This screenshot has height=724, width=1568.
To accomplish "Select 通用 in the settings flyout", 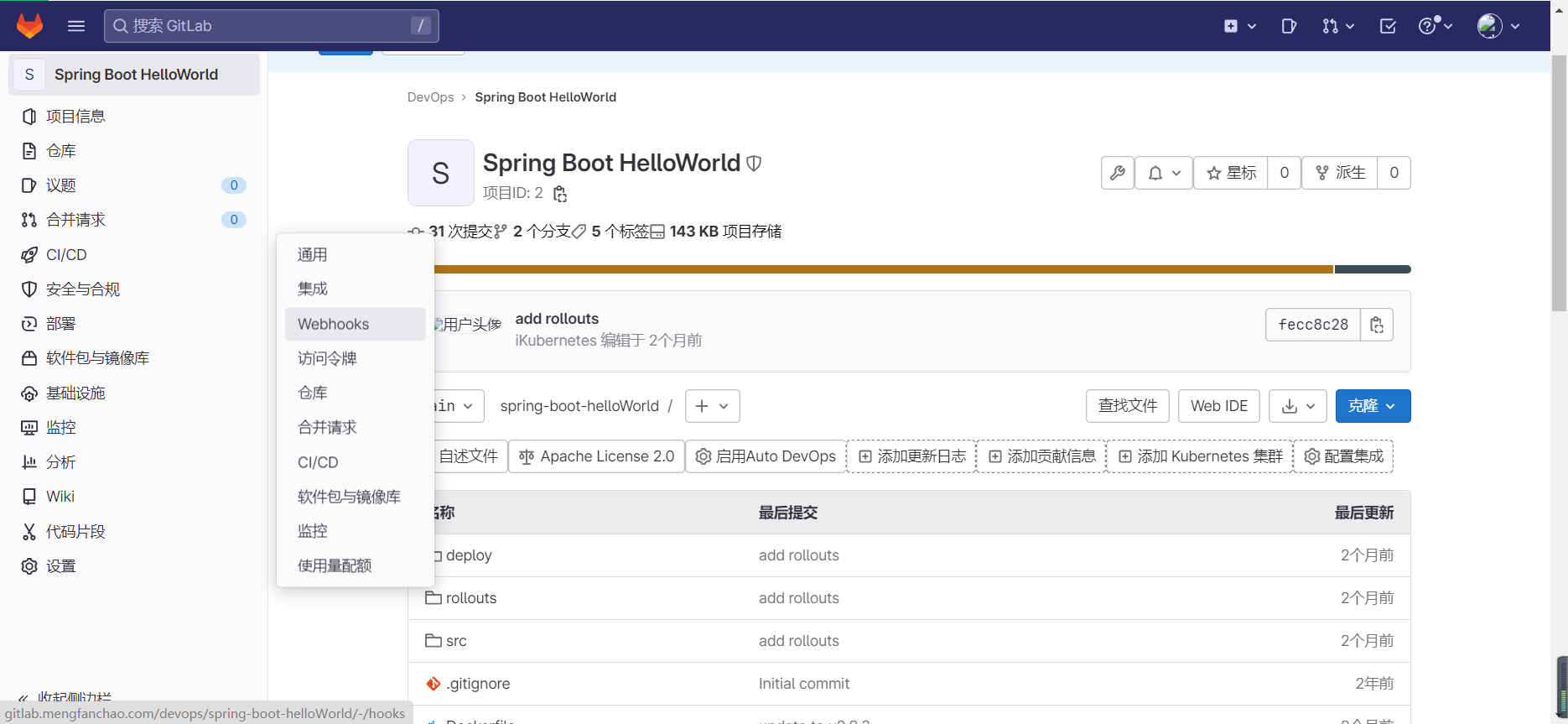I will pos(356,255).
